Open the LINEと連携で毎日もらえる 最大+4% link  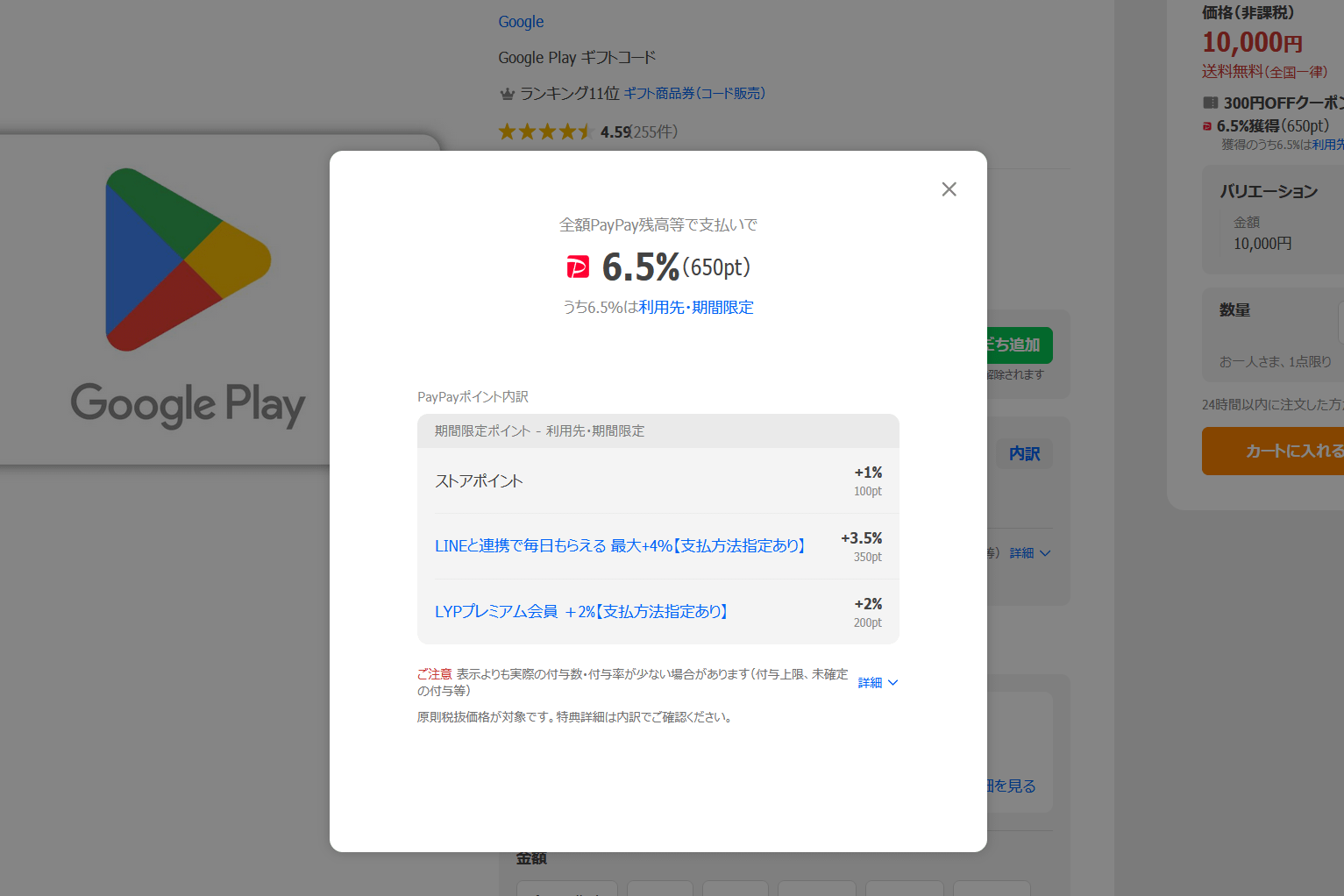(x=619, y=546)
